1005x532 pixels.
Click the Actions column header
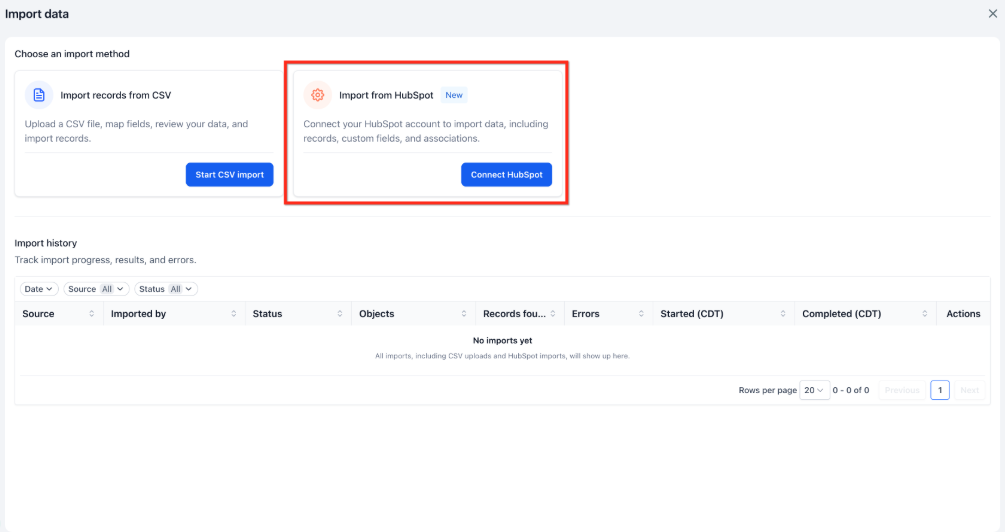click(x=963, y=313)
